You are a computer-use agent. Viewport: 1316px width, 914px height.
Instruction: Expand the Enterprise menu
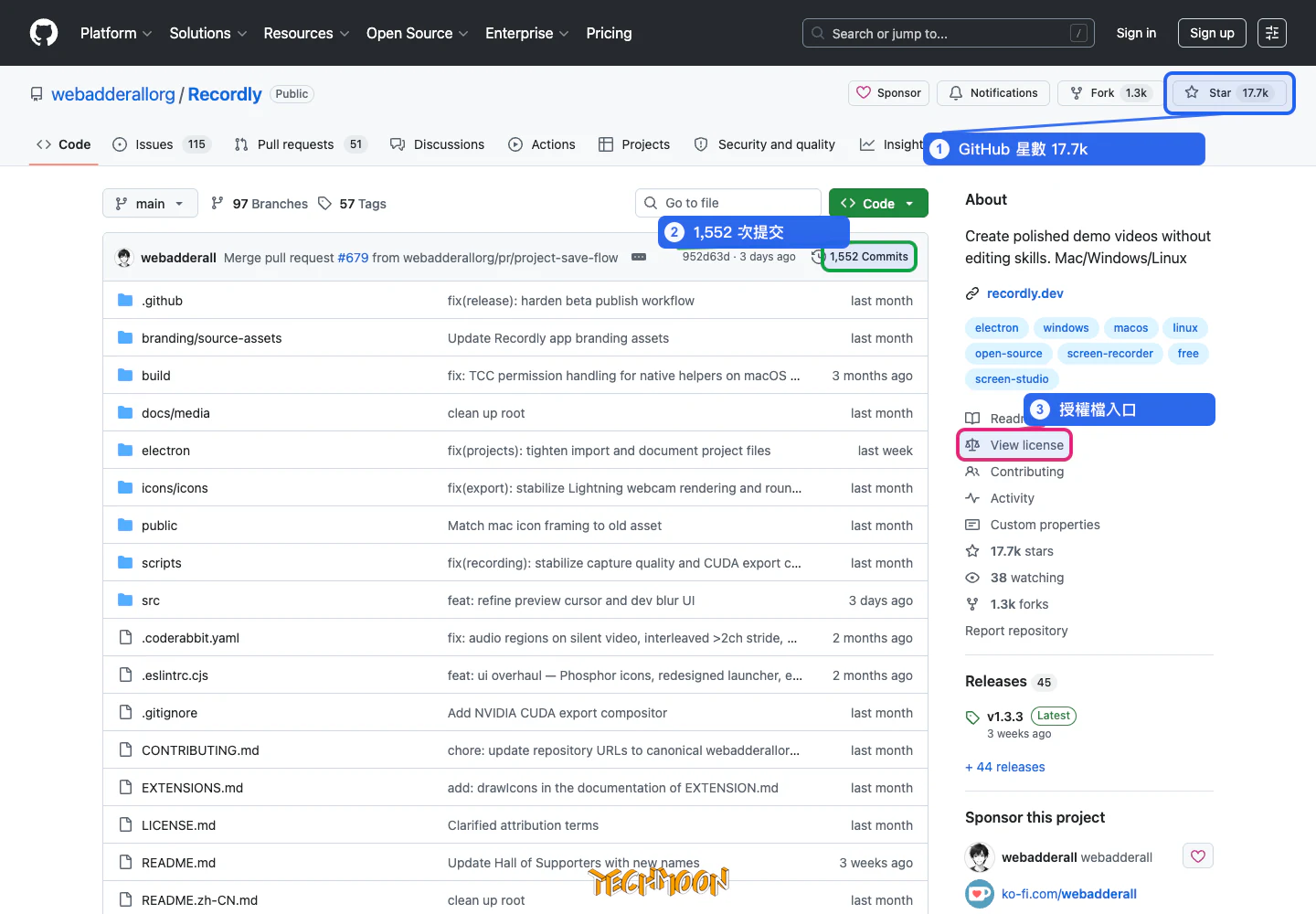[527, 33]
